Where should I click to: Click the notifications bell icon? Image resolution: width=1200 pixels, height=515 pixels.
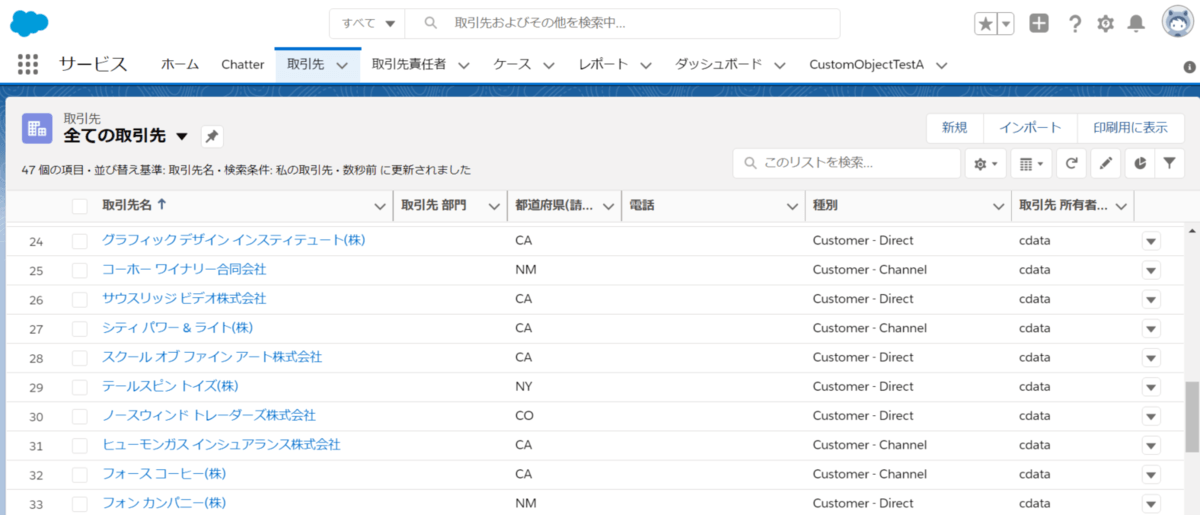(x=1136, y=23)
